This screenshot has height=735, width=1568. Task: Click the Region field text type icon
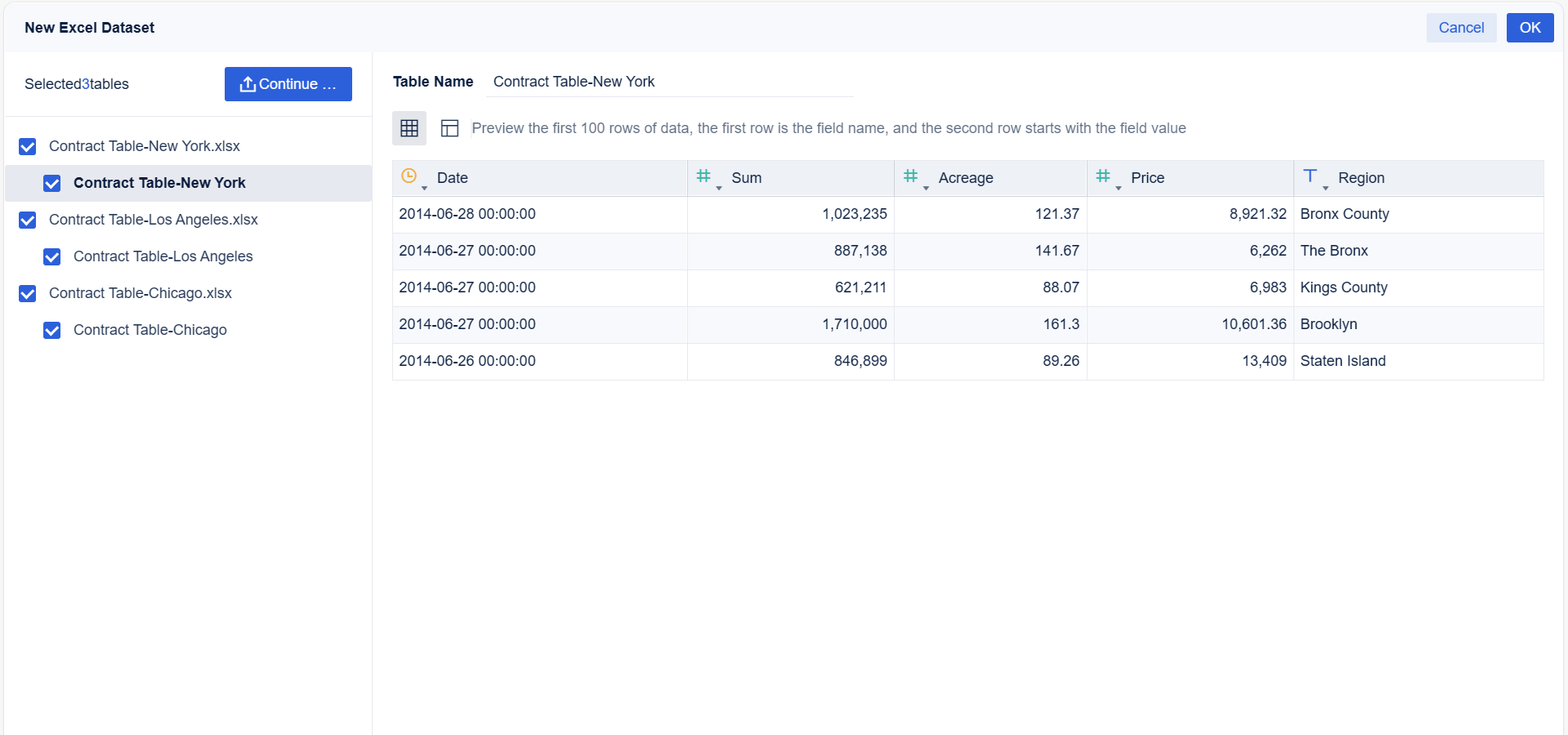tap(1310, 176)
